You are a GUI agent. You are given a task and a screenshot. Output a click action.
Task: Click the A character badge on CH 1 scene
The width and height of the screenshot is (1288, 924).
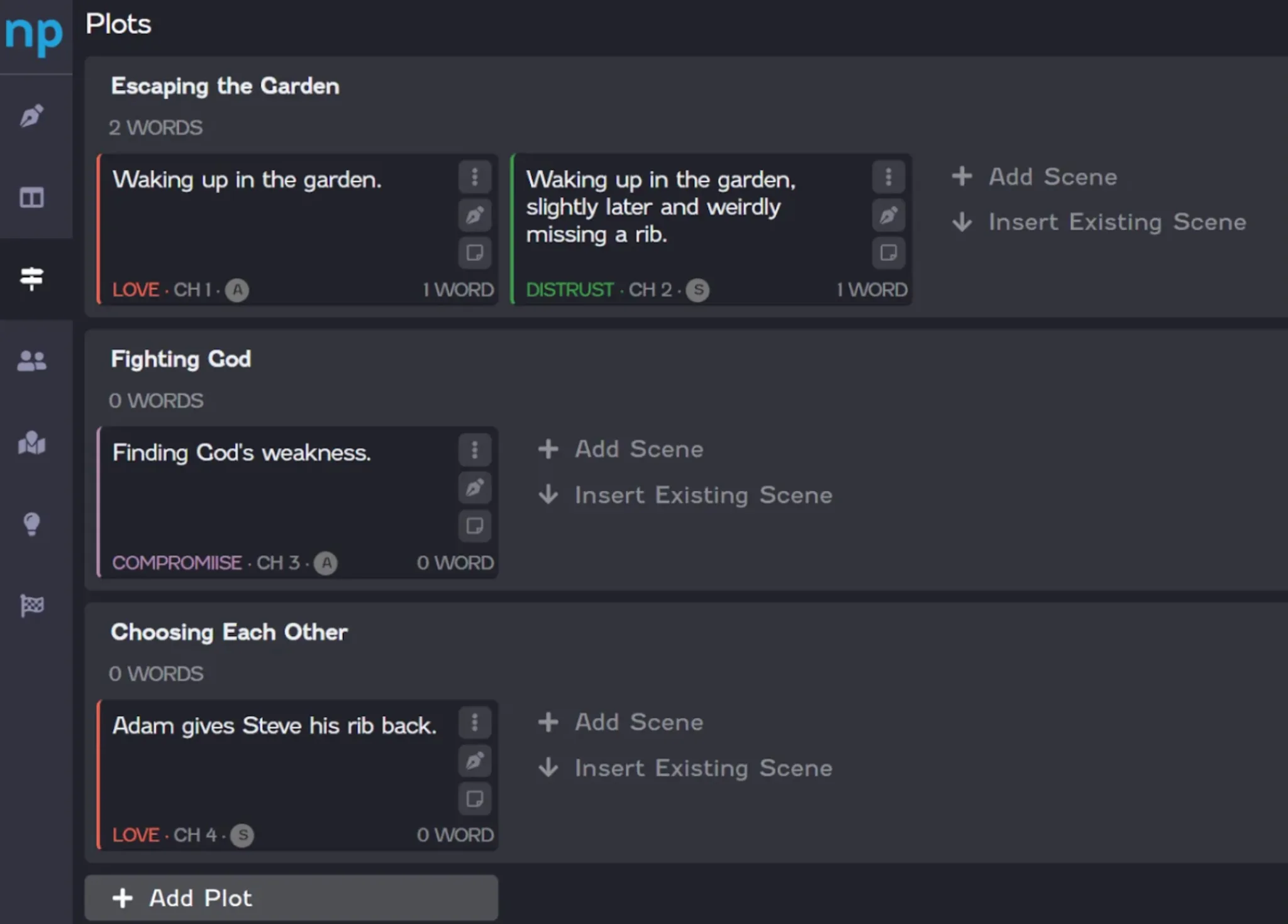pos(237,290)
